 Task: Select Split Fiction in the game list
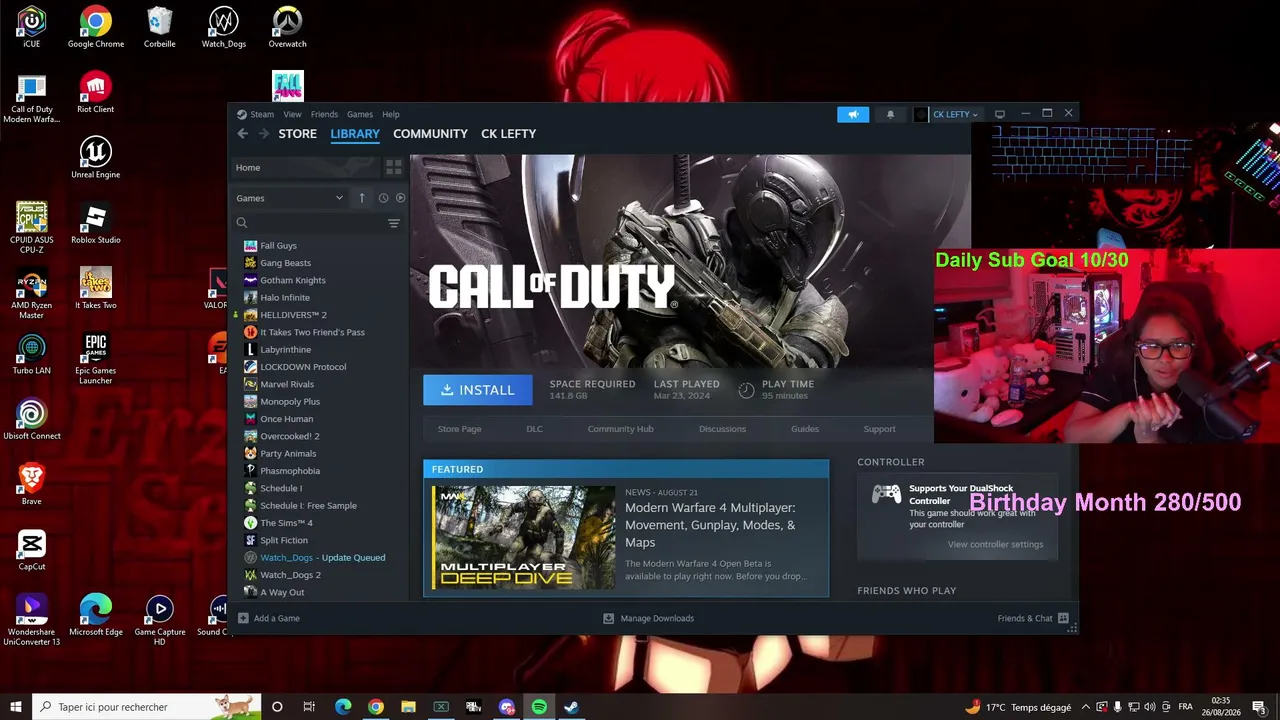point(284,540)
